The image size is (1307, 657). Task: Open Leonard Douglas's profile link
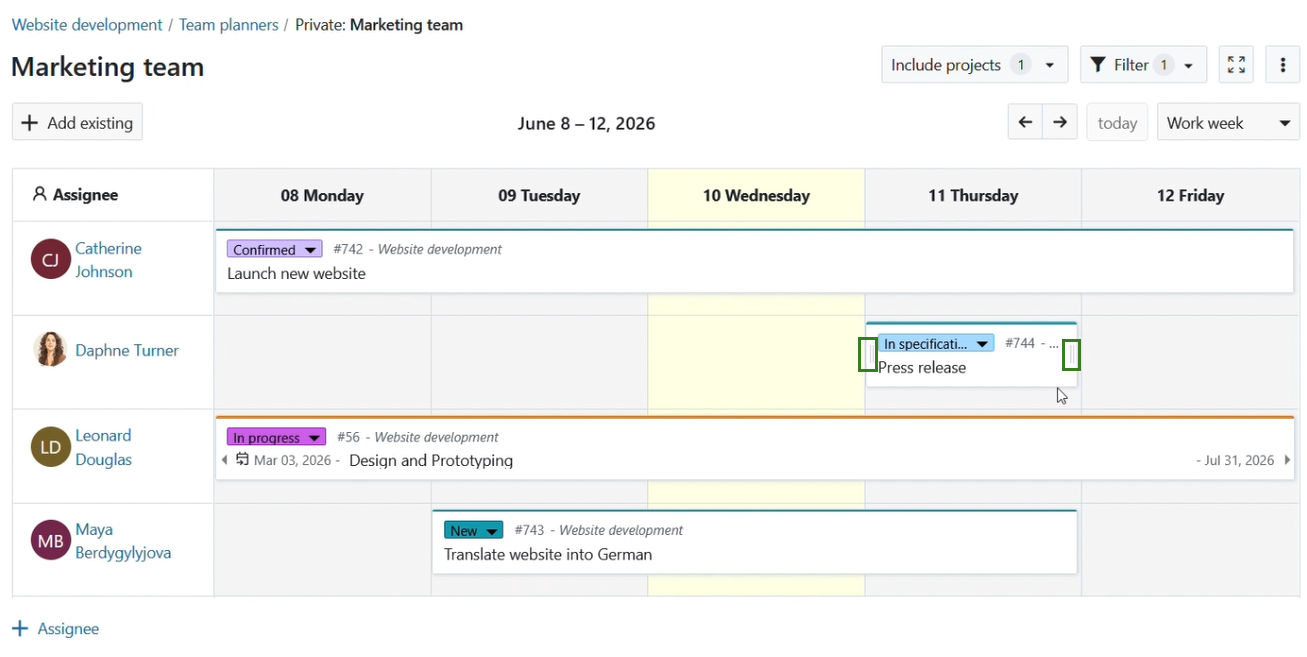104,447
